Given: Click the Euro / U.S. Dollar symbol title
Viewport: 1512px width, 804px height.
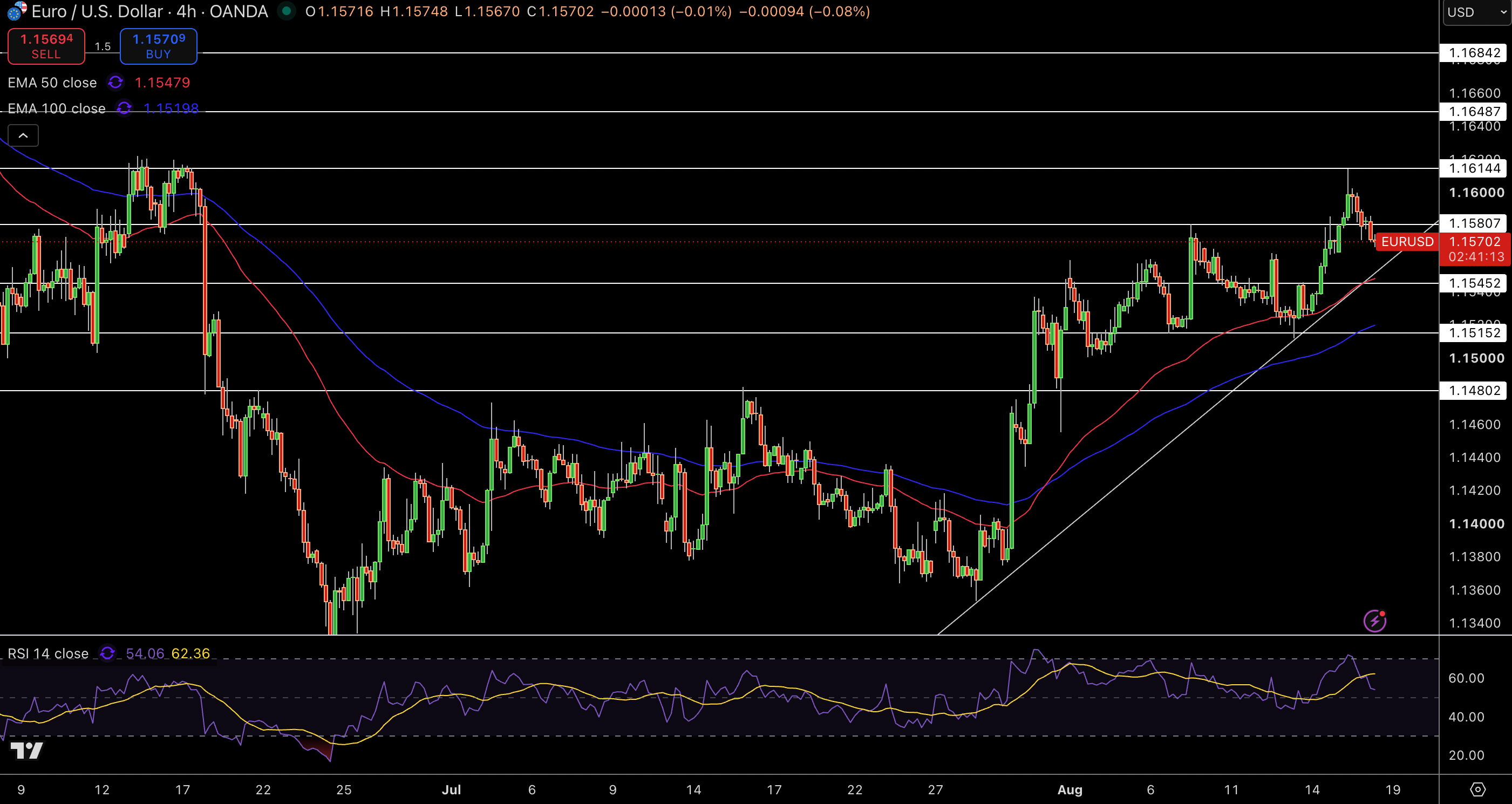Looking at the screenshot, I should pyautogui.click(x=149, y=11).
